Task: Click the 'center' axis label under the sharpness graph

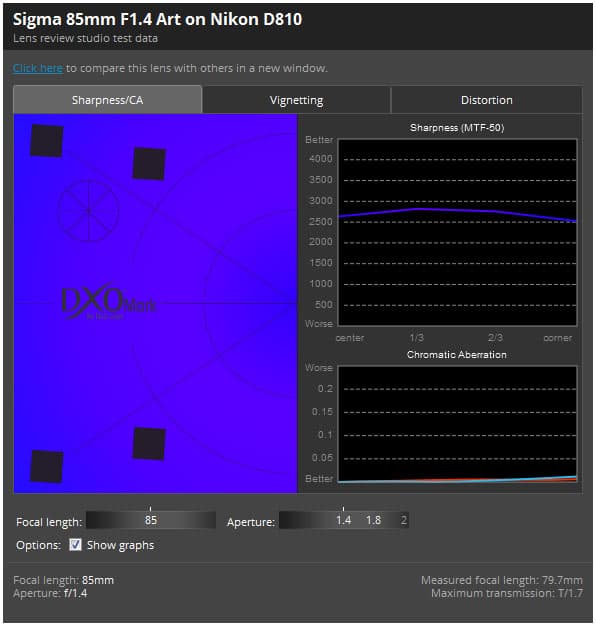Action: tap(350, 338)
